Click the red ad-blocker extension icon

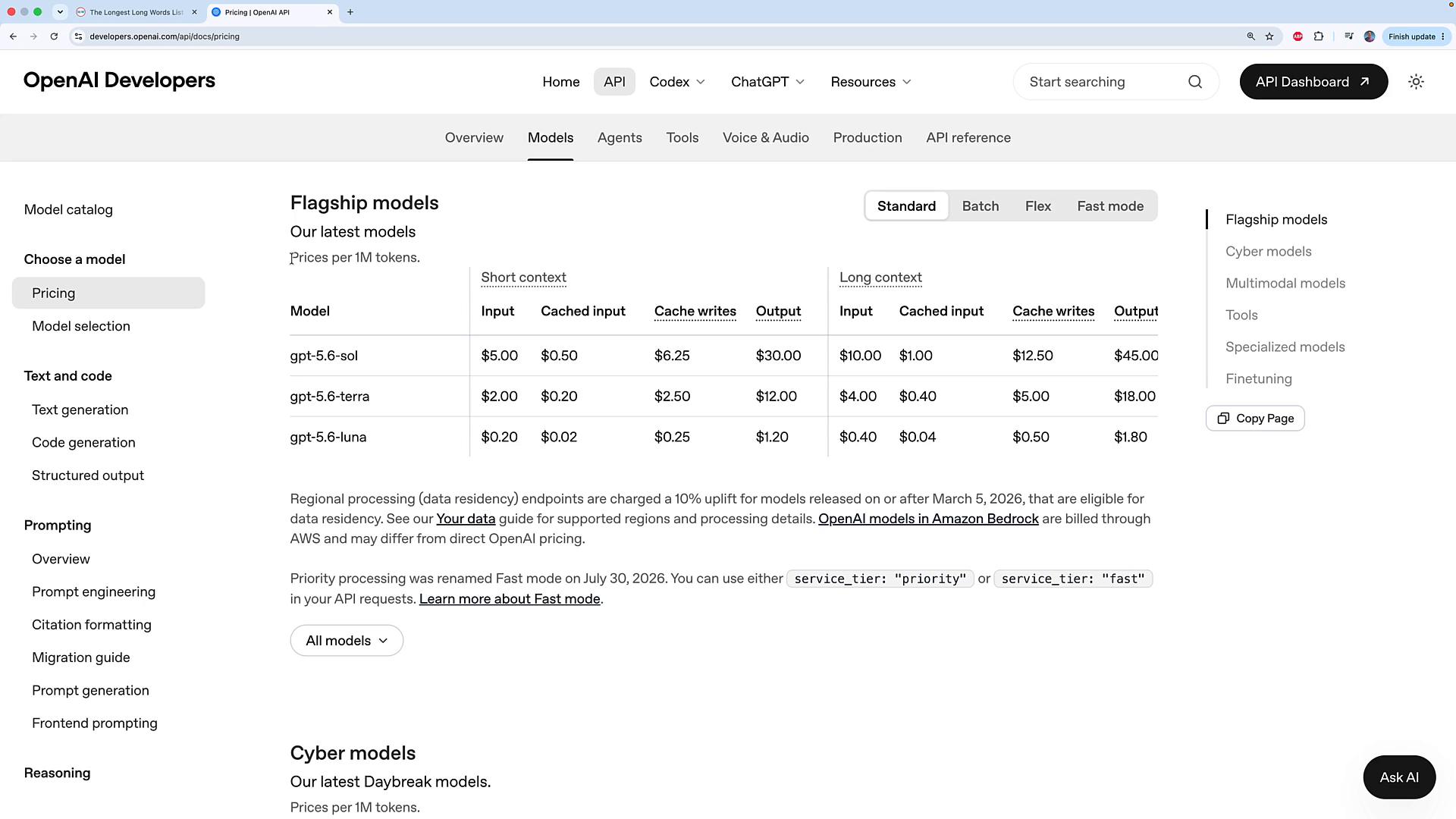click(x=1298, y=36)
